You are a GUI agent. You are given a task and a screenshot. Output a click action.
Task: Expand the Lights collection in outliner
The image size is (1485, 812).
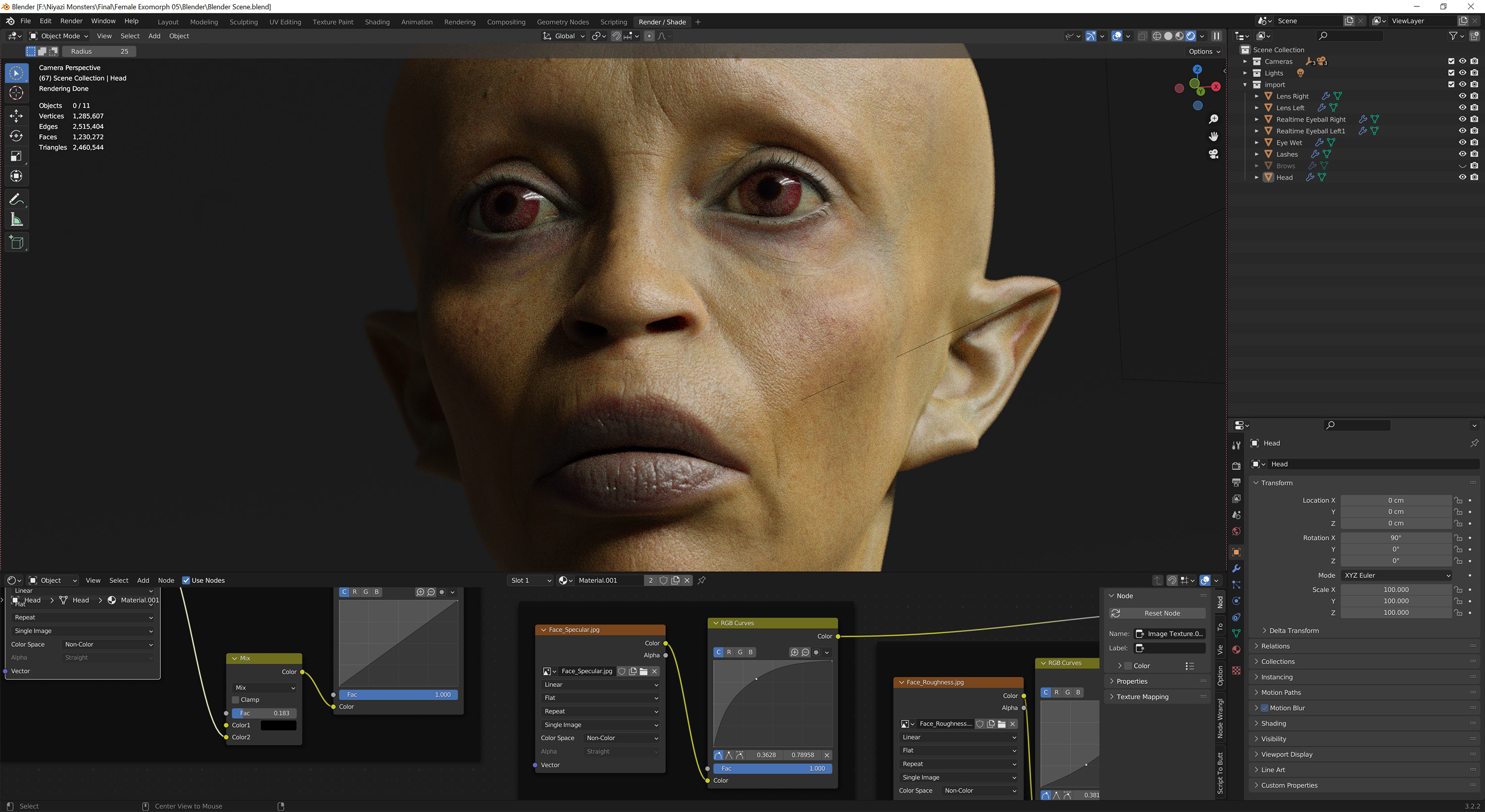coord(1245,73)
